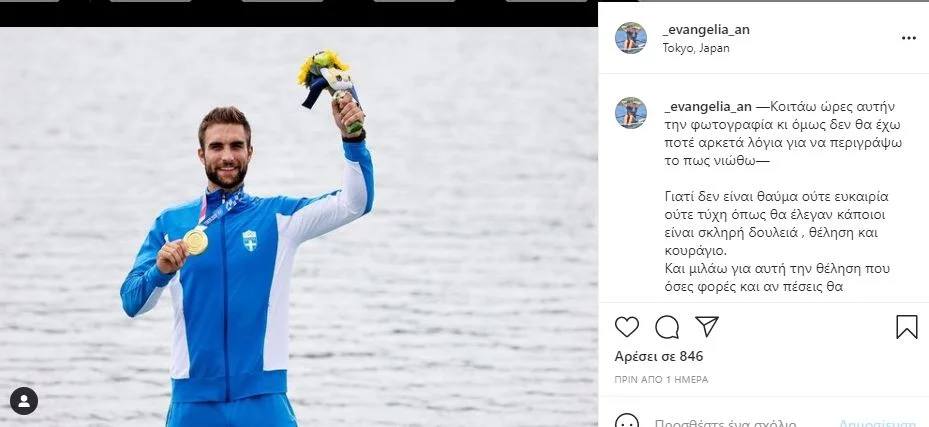Like the post with the heart icon
The image size is (929, 427).
627,327
